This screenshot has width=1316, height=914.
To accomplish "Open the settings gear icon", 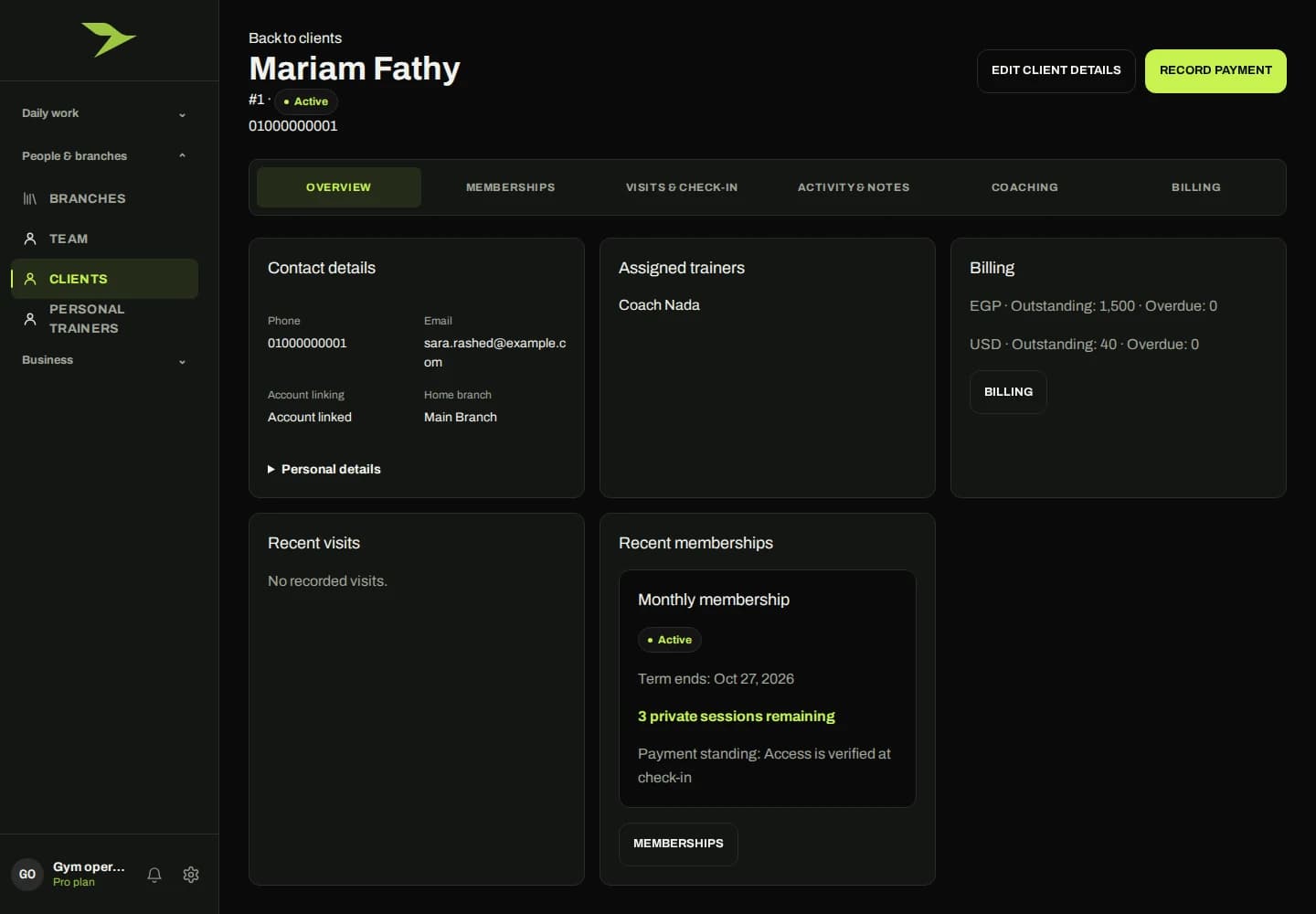I will 191,875.
